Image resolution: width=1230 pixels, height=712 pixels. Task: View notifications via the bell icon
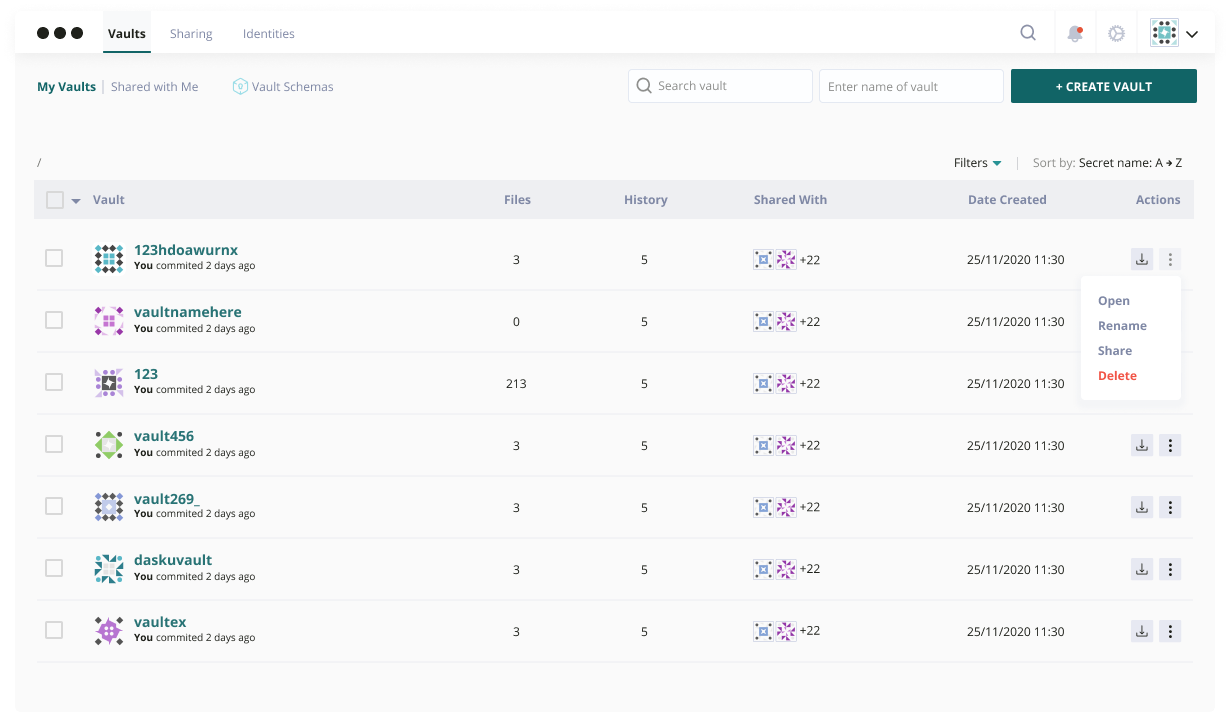coord(1075,33)
